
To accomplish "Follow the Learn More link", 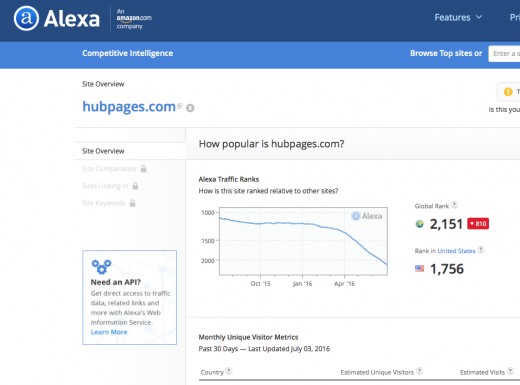I will [x=109, y=332].
